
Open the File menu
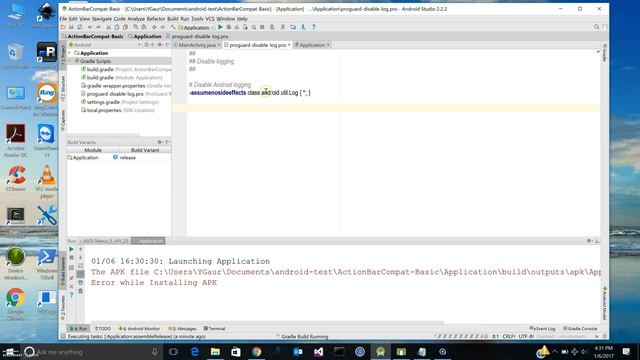(x=63, y=19)
